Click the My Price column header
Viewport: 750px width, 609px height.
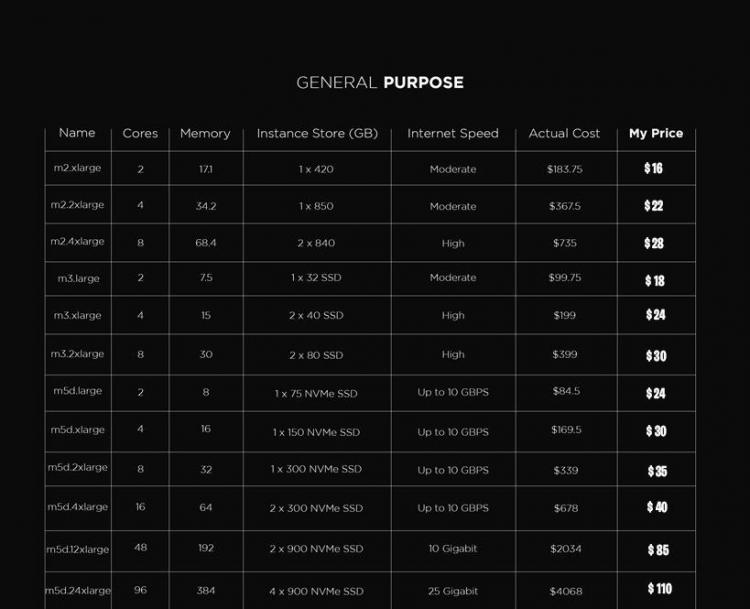(x=656, y=134)
